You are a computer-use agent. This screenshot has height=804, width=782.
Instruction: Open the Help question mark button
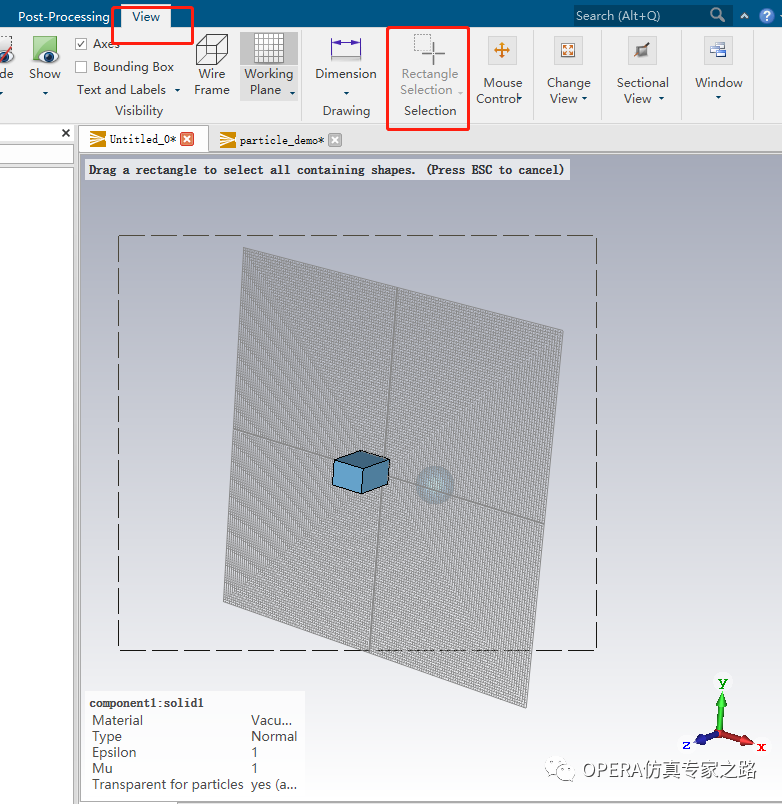tap(766, 16)
